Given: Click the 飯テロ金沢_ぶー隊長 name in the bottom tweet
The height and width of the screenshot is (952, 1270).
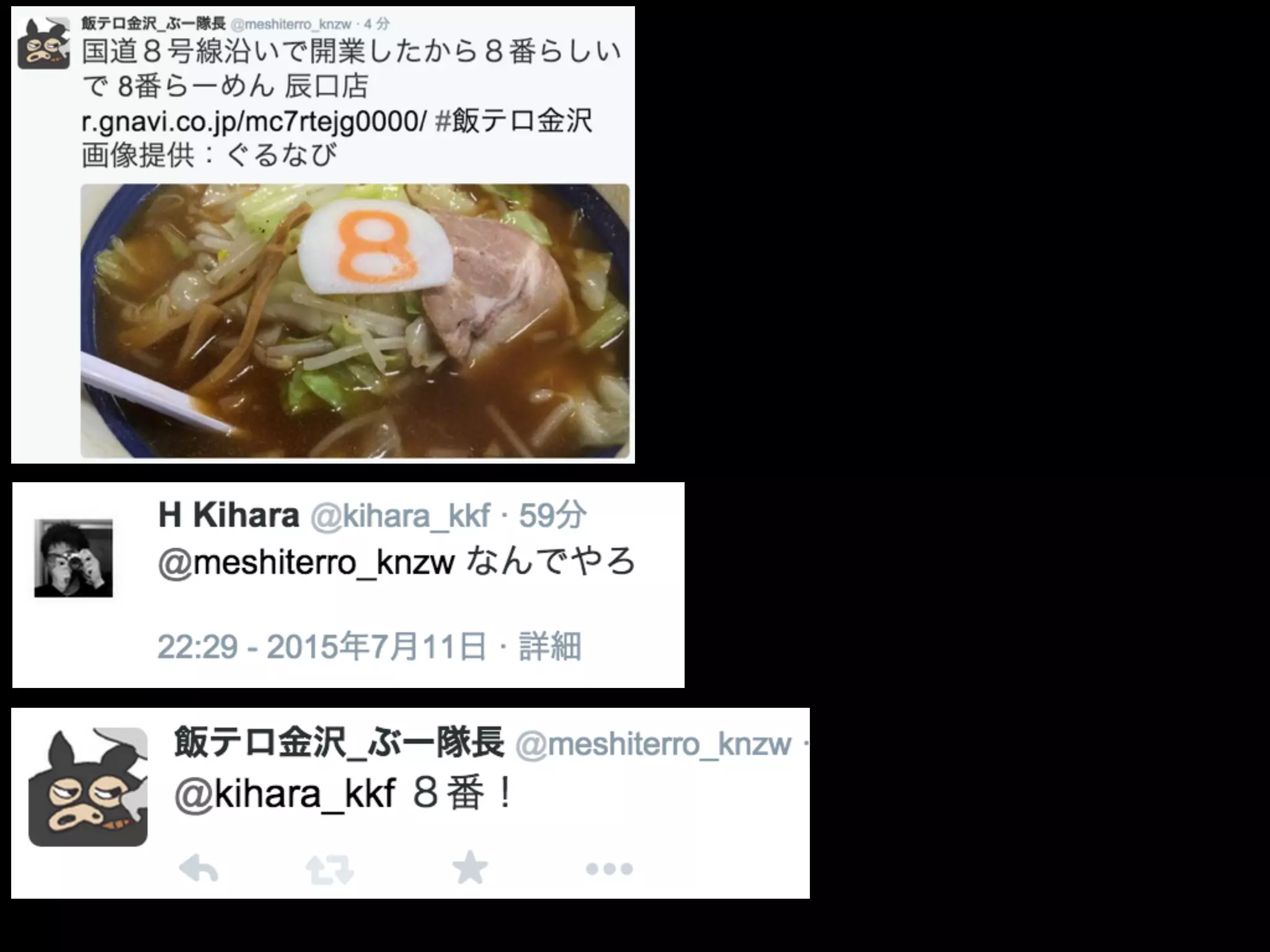Looking at the screenshot, I should click(339, 743).
